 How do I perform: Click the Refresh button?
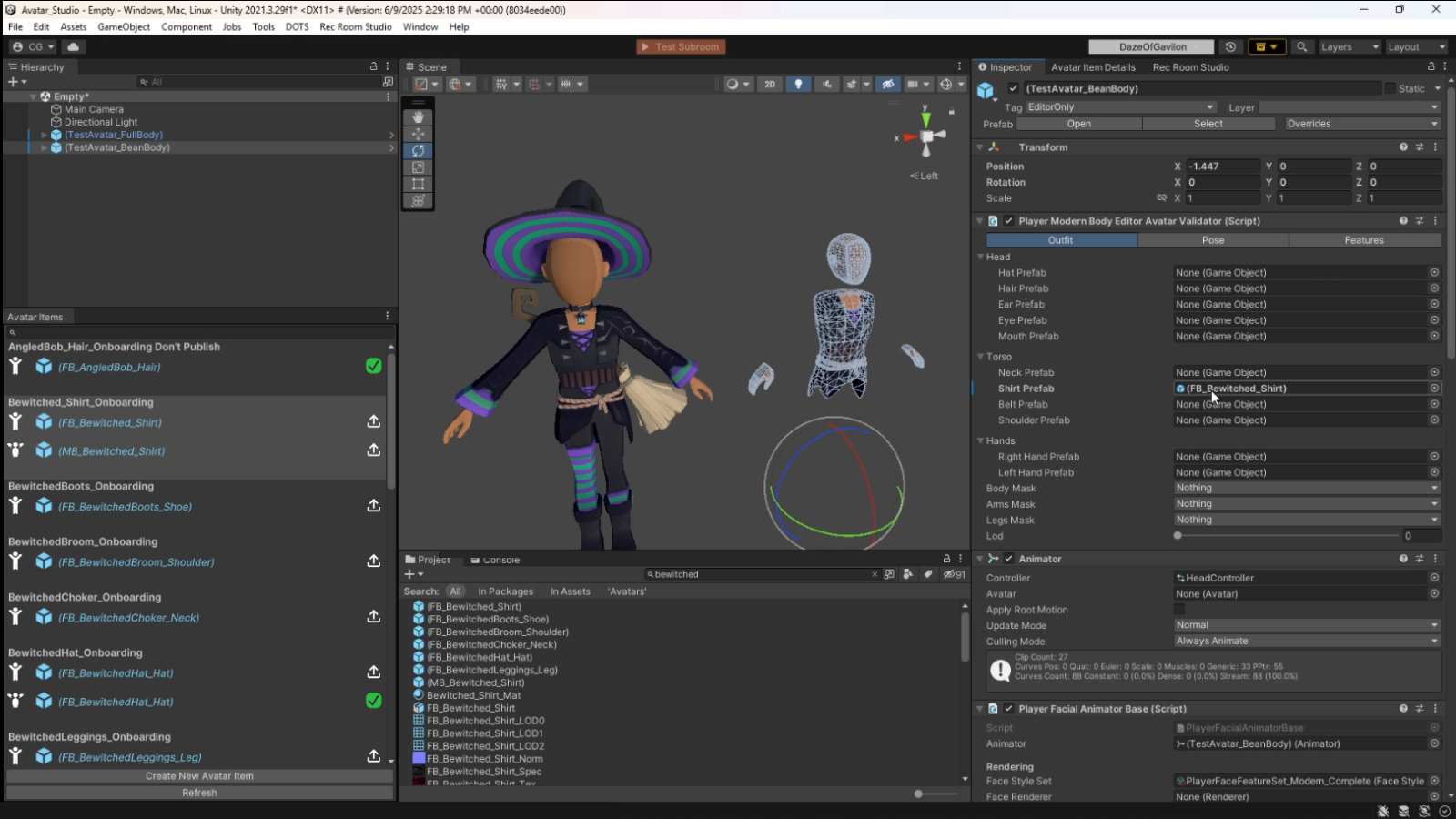(x=199, y=793)
